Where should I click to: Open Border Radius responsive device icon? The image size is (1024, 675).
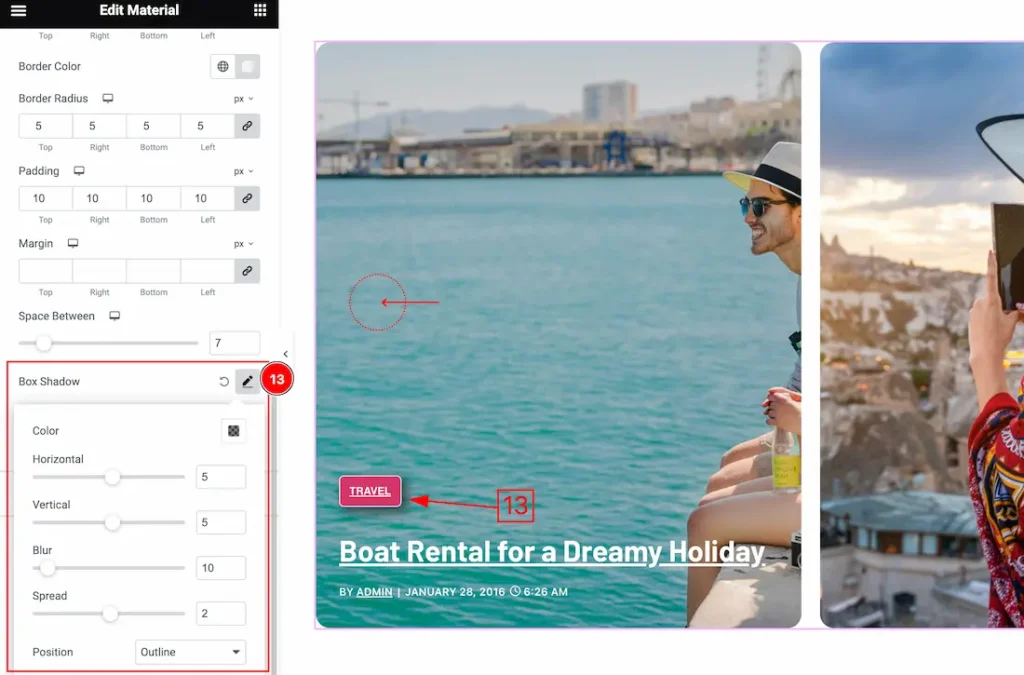[108, 99]
